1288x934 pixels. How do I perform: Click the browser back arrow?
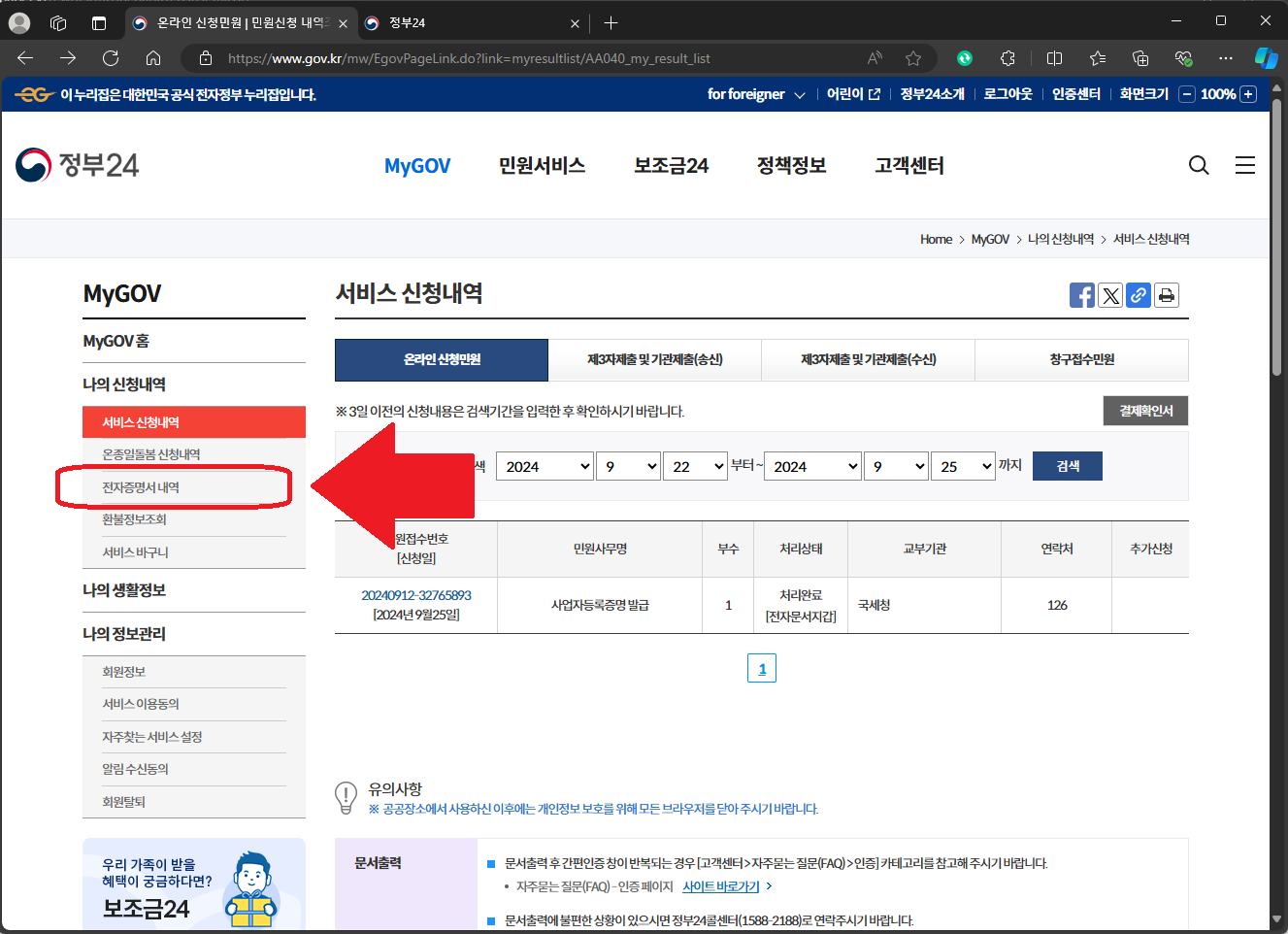tap(25, 58)
